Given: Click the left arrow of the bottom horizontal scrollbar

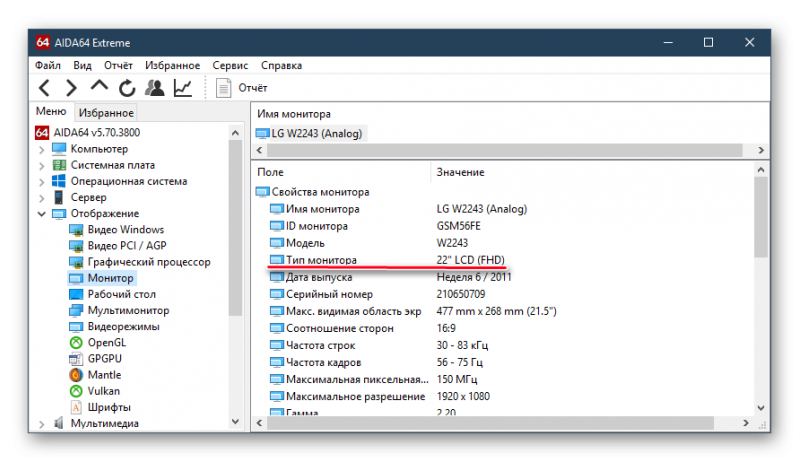Looking at the screenshot, I should click(x=260, y=423).
